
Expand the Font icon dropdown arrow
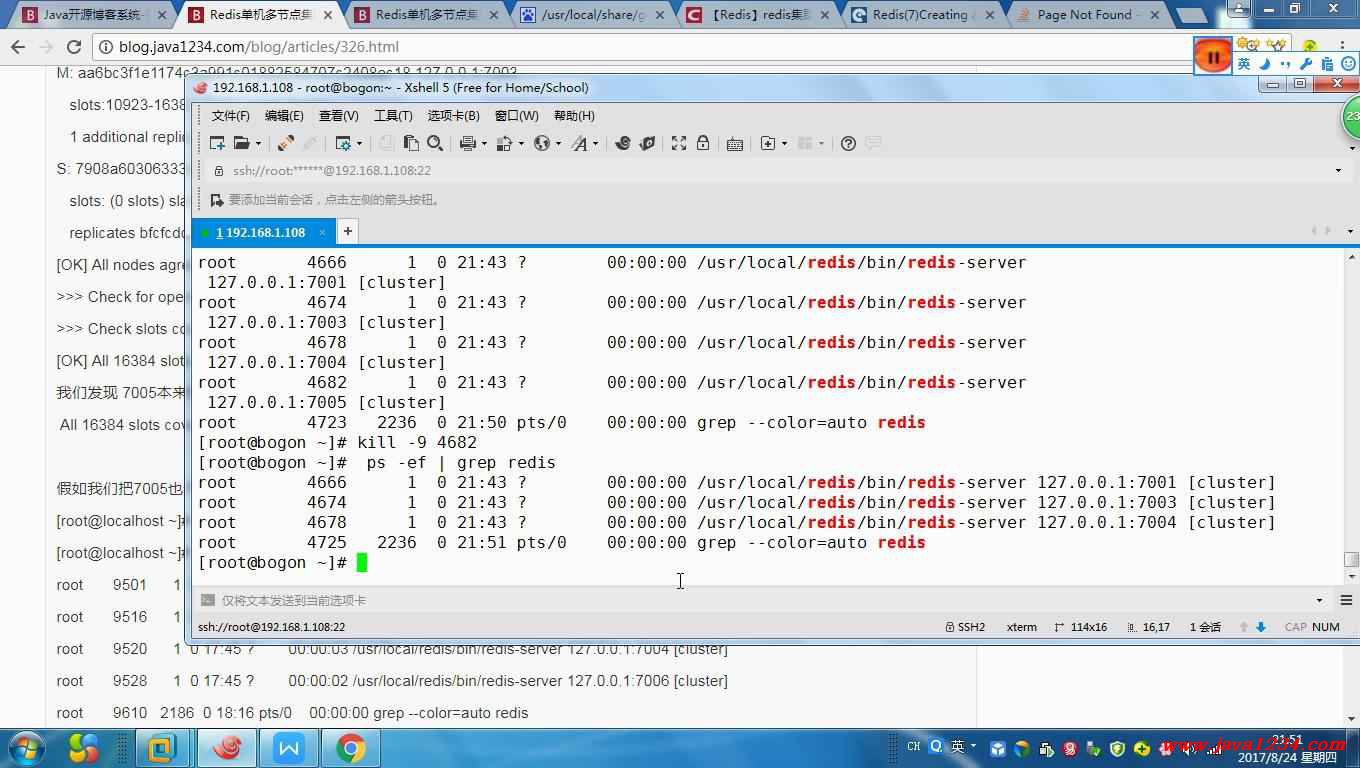[x=595, y=144]
